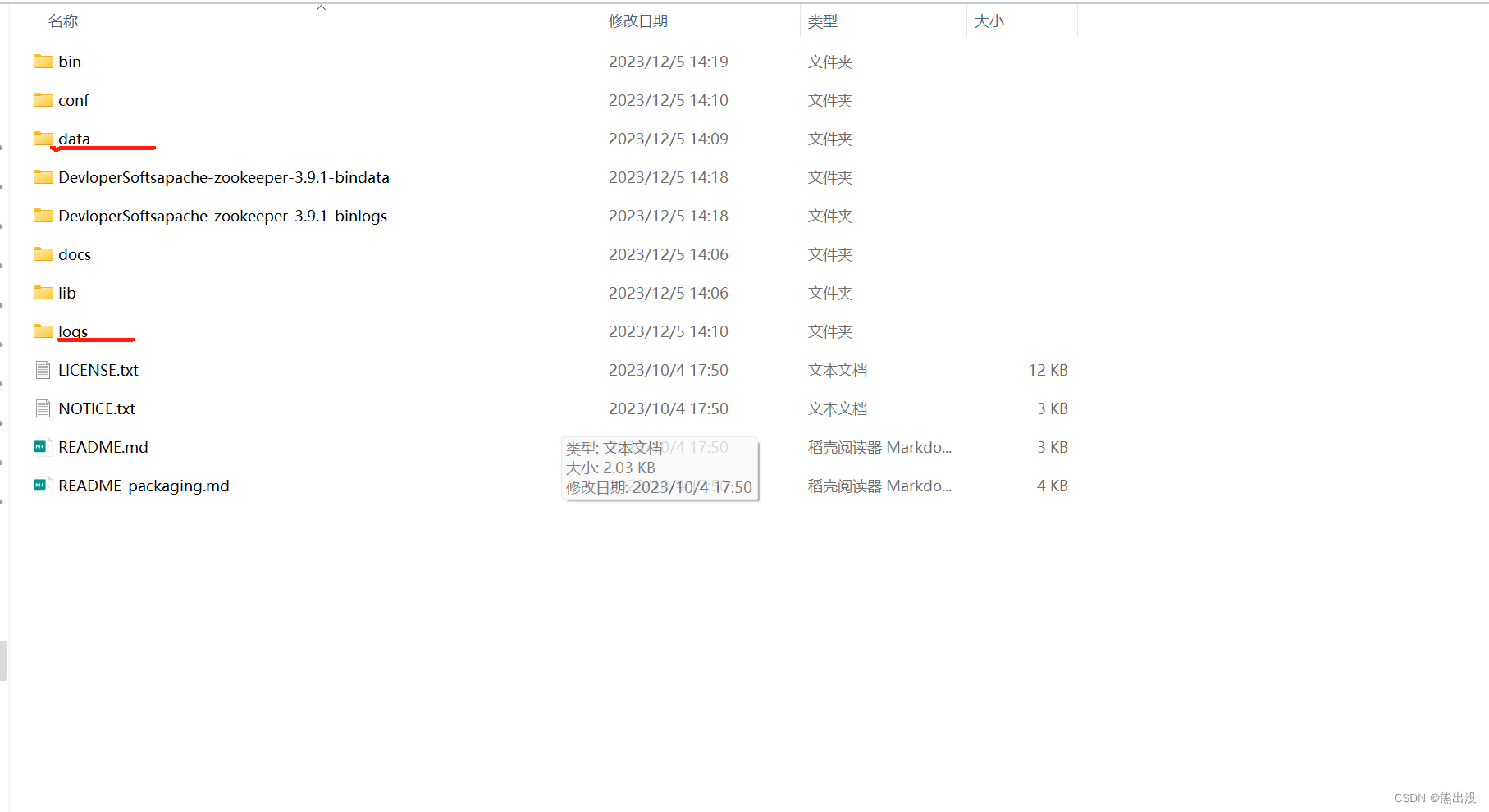Click the LICENSE.txt file name
Screen dimensions: 1489x812
[98, 370]
